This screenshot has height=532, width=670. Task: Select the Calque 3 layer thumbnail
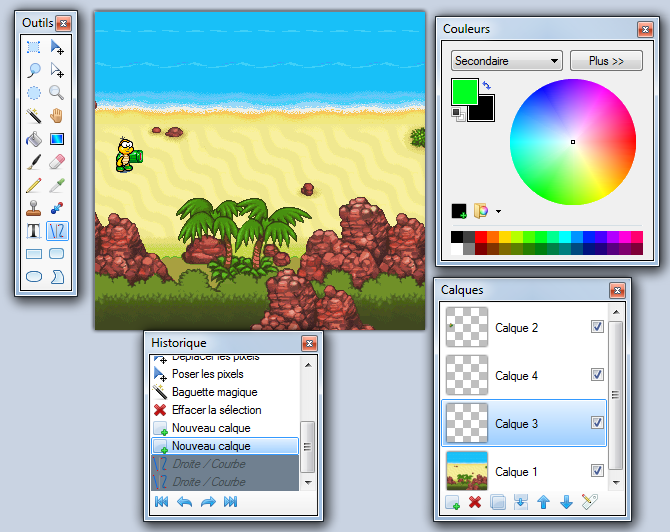465,424
